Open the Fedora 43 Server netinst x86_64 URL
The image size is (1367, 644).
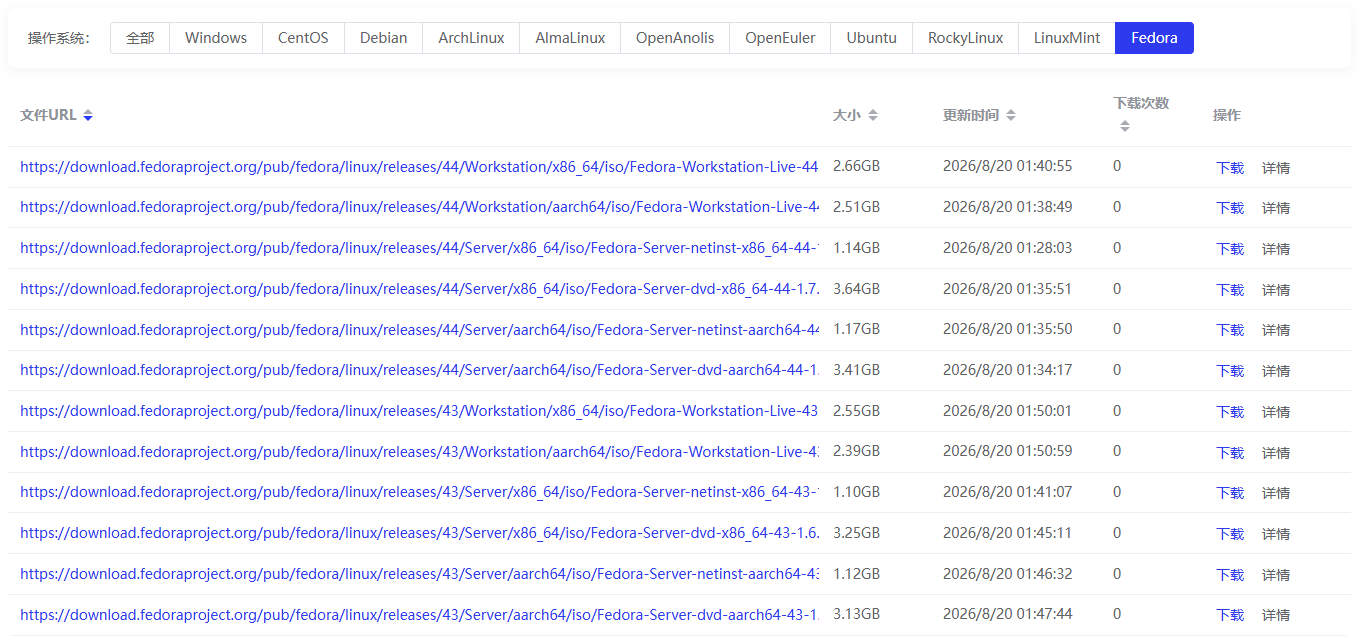[x=419, y=492]
